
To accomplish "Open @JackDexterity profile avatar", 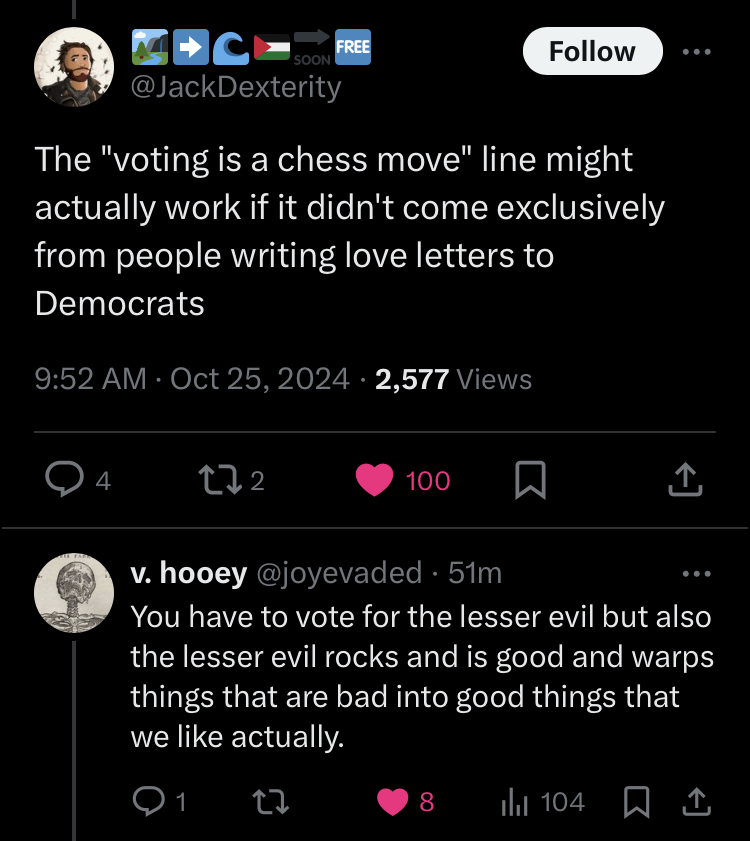I will tap(74, 67).
